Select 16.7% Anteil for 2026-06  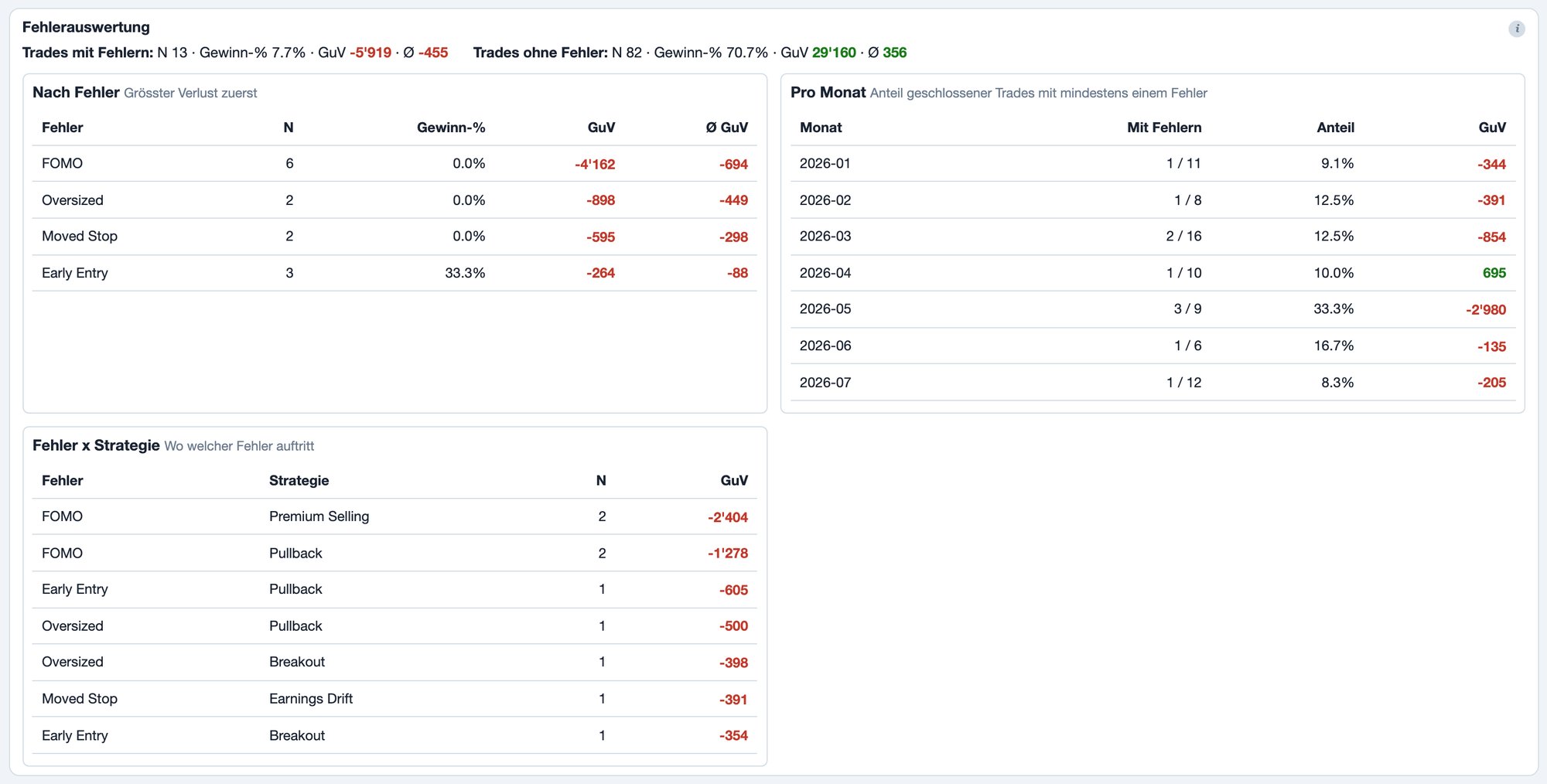click(x=1334, y=346)
